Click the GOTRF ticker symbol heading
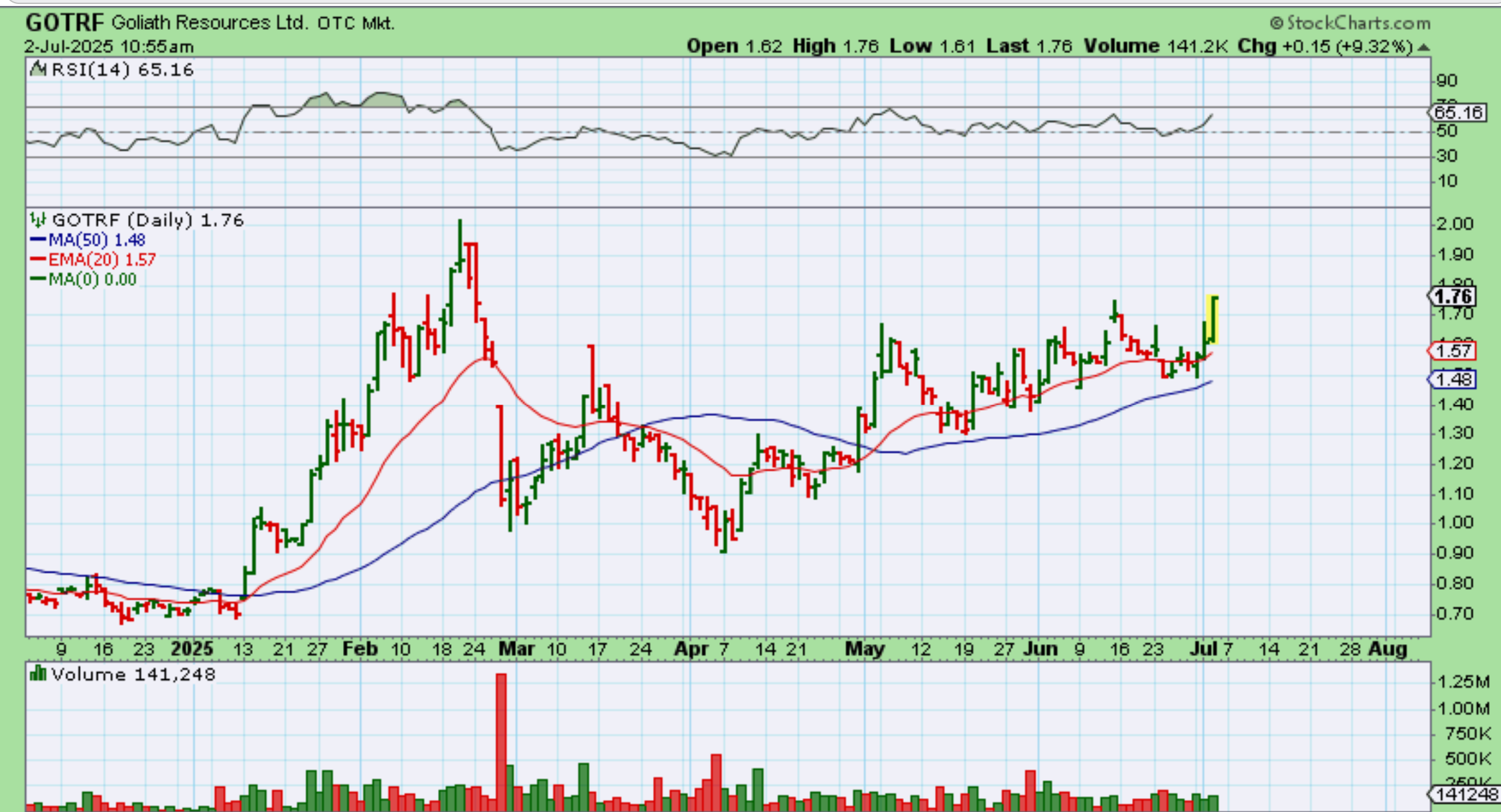The image size is (1501, 812). [64, 23]
